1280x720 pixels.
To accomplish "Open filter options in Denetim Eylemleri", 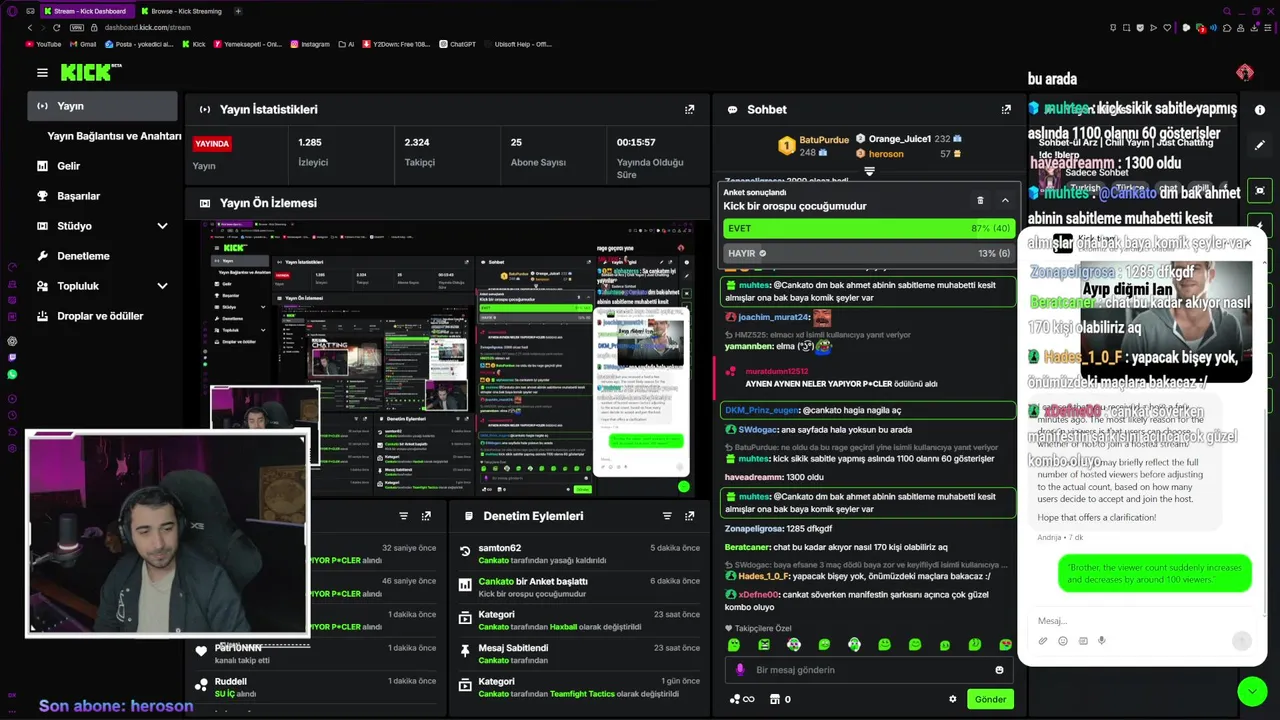I will pos(667,516).
